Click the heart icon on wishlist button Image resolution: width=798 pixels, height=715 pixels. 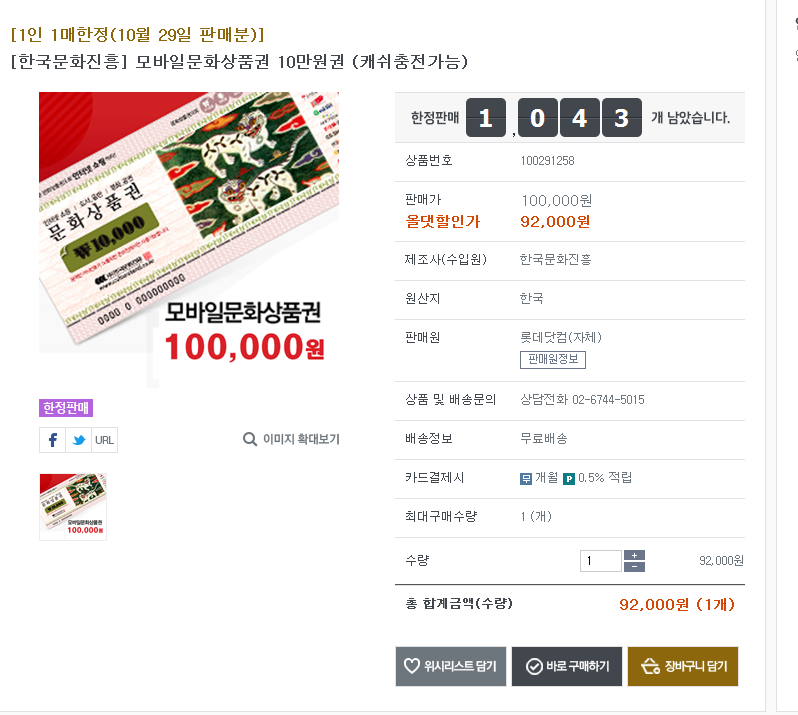(x=411, y=666)
